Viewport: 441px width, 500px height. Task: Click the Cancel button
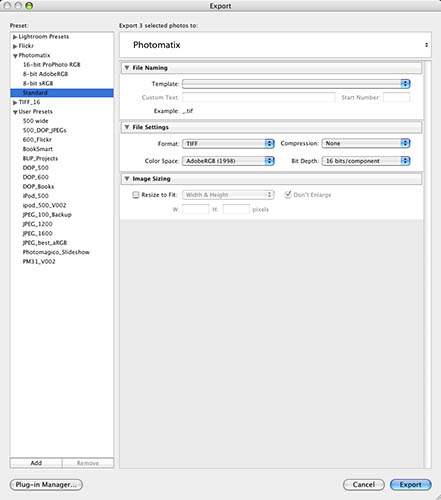tap(364, 485)
